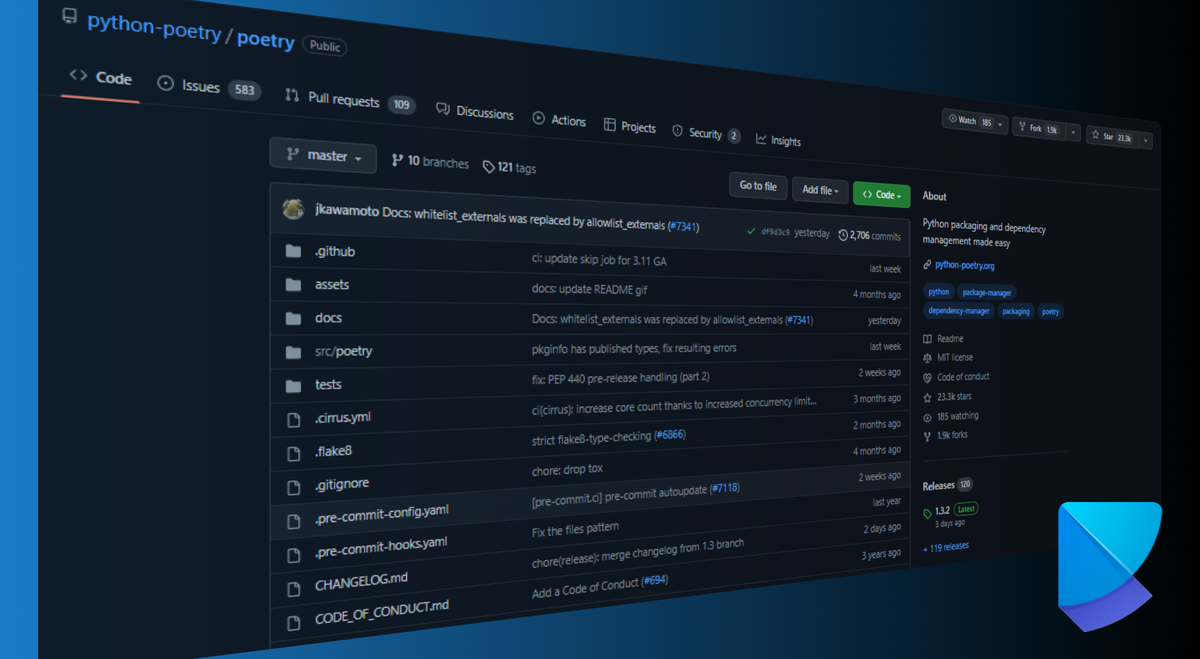This screenshot has height=659, width=1200.
Task: Open the tests folder
Action: pyautogui.click(x=328, y=384)
